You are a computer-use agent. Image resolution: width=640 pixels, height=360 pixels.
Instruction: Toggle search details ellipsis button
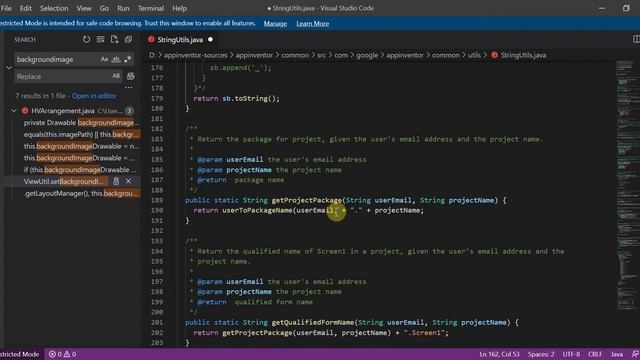[129, 87]
